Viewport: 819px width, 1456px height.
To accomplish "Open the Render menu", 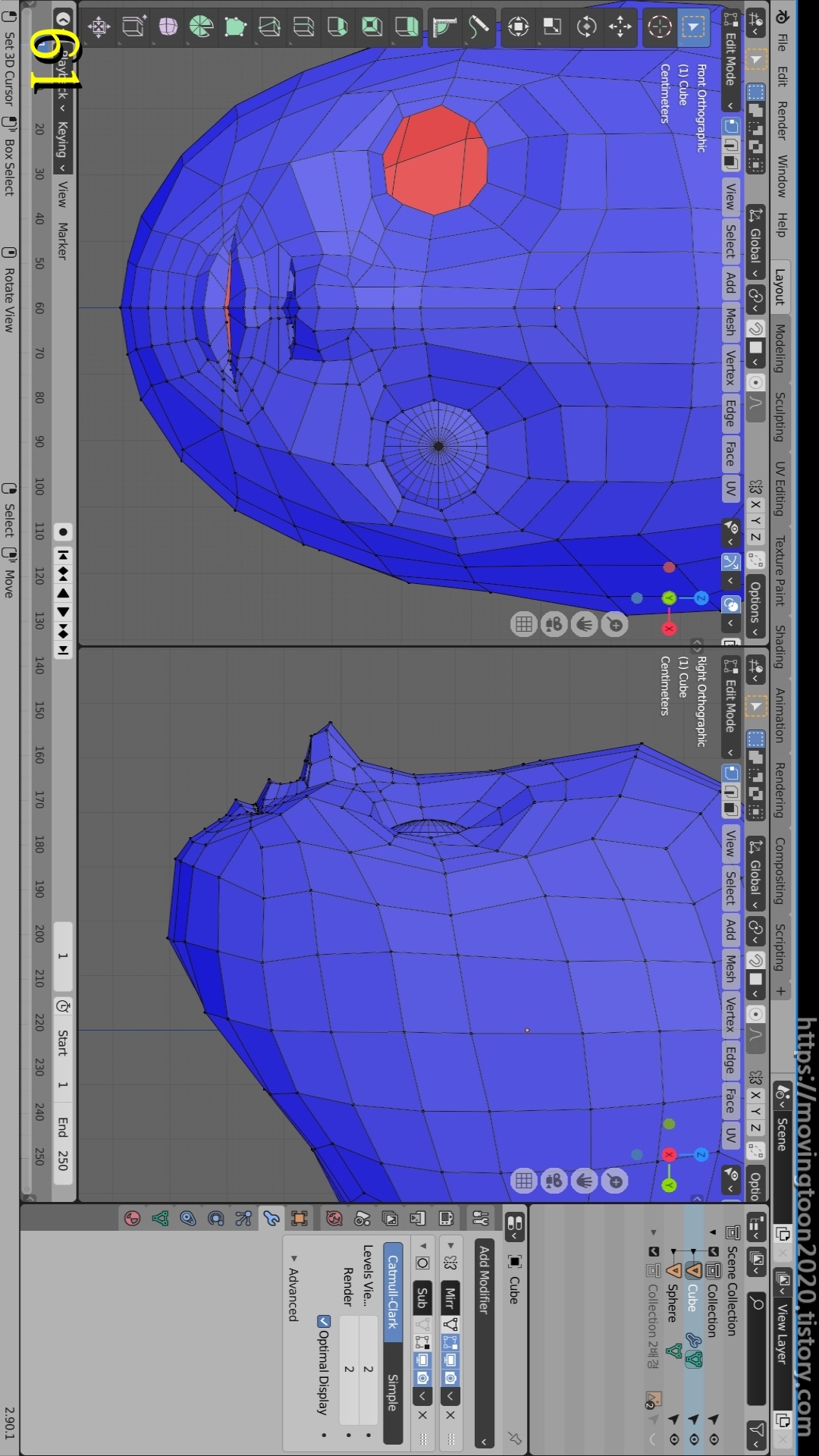I will pyautogui.click(x=782, y=121).
